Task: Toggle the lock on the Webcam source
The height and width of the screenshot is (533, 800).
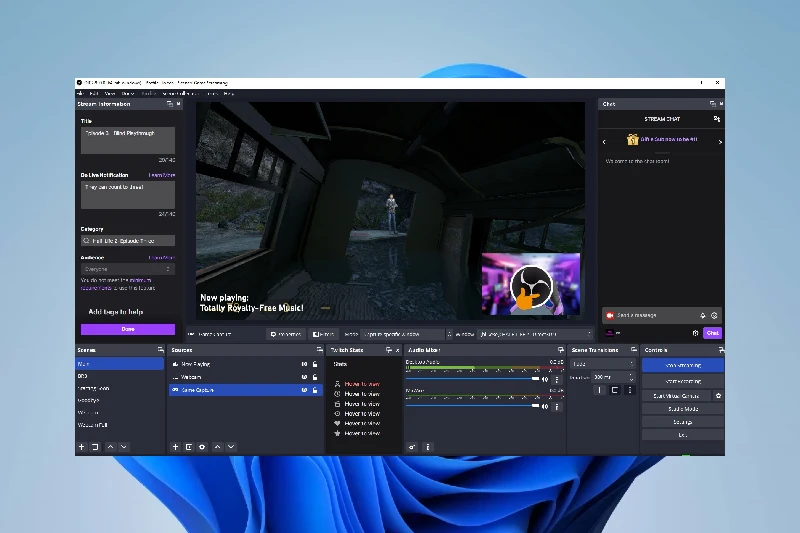Action: click(x=315, y=377)
